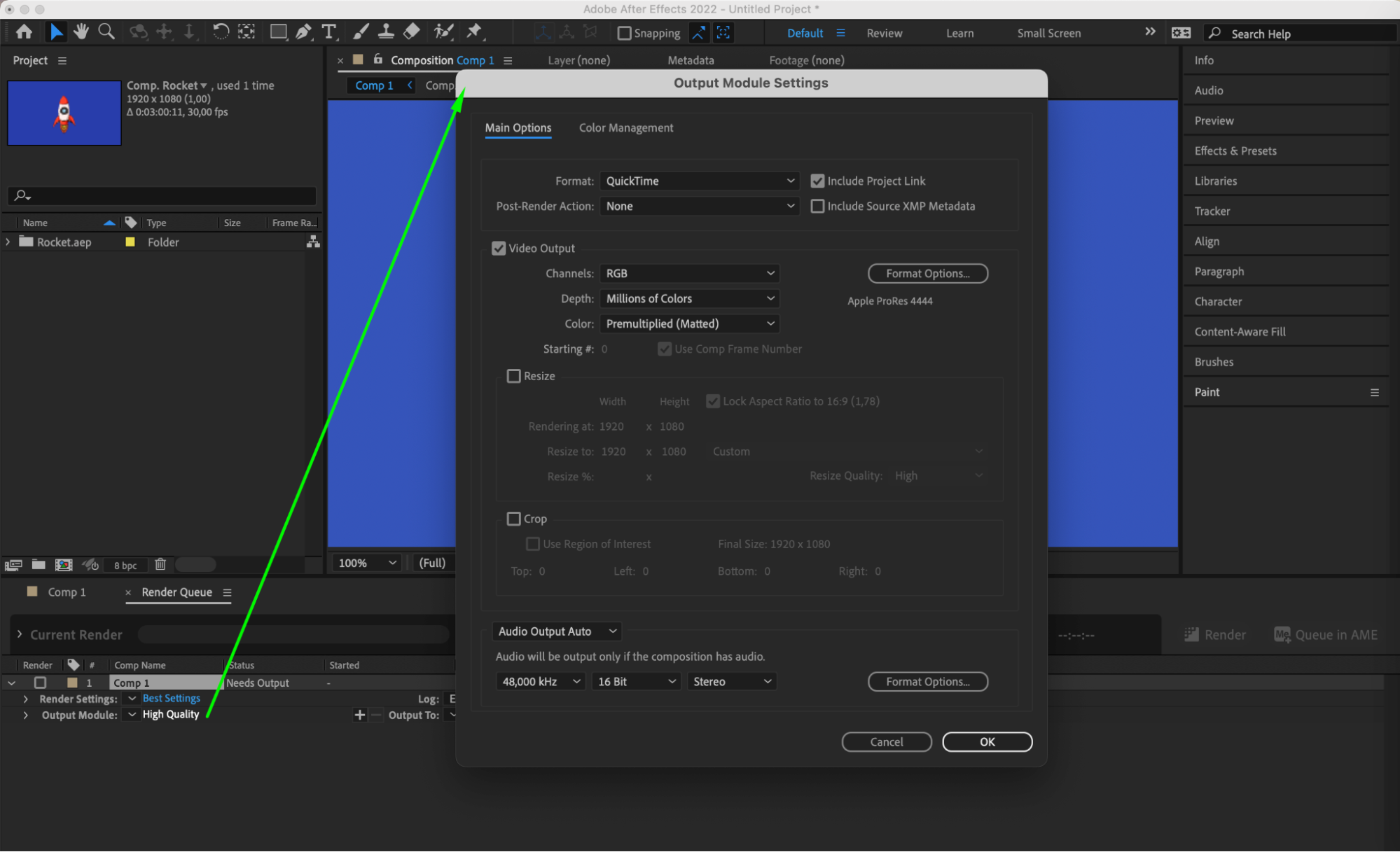The width and height of the screenshot is (1400, 852).
Task: Uncheck Include Project Link
Action: pos(817,181)
